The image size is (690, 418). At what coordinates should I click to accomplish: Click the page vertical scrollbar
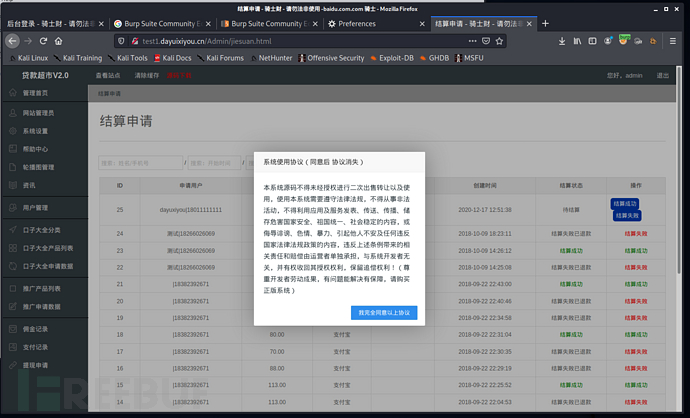679,172
